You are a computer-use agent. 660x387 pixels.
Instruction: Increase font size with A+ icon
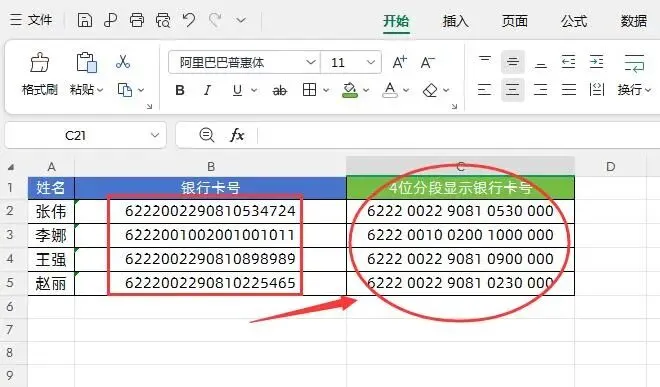[399, 62]
